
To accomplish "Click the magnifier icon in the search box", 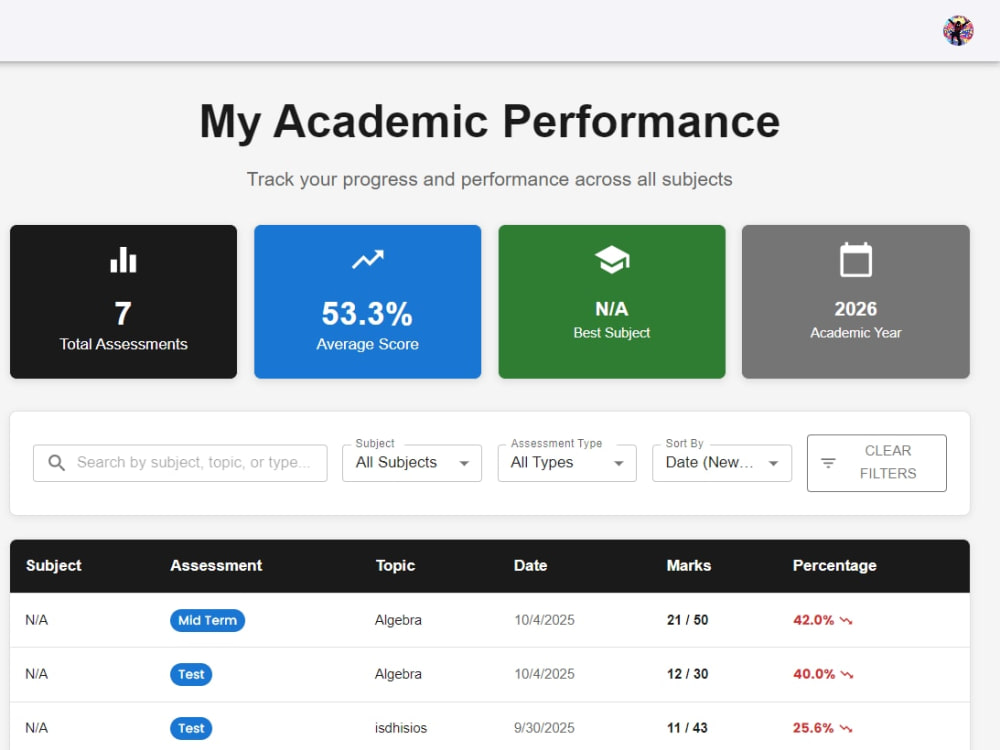I will click(57, 463).
